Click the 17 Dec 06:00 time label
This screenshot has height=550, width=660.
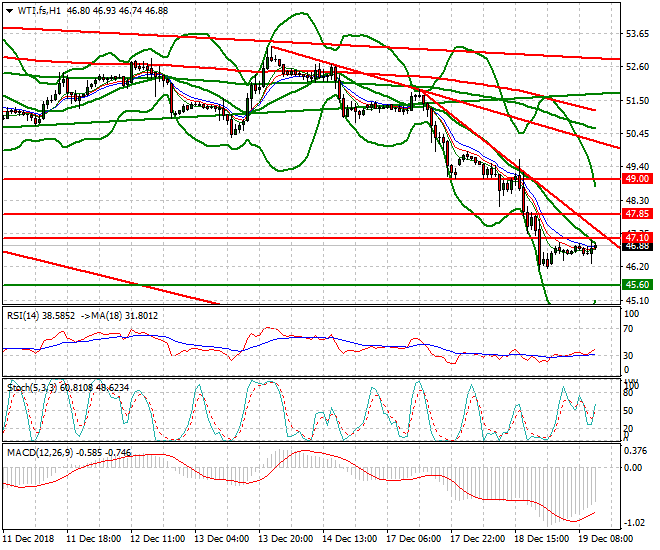click(414, 539)
